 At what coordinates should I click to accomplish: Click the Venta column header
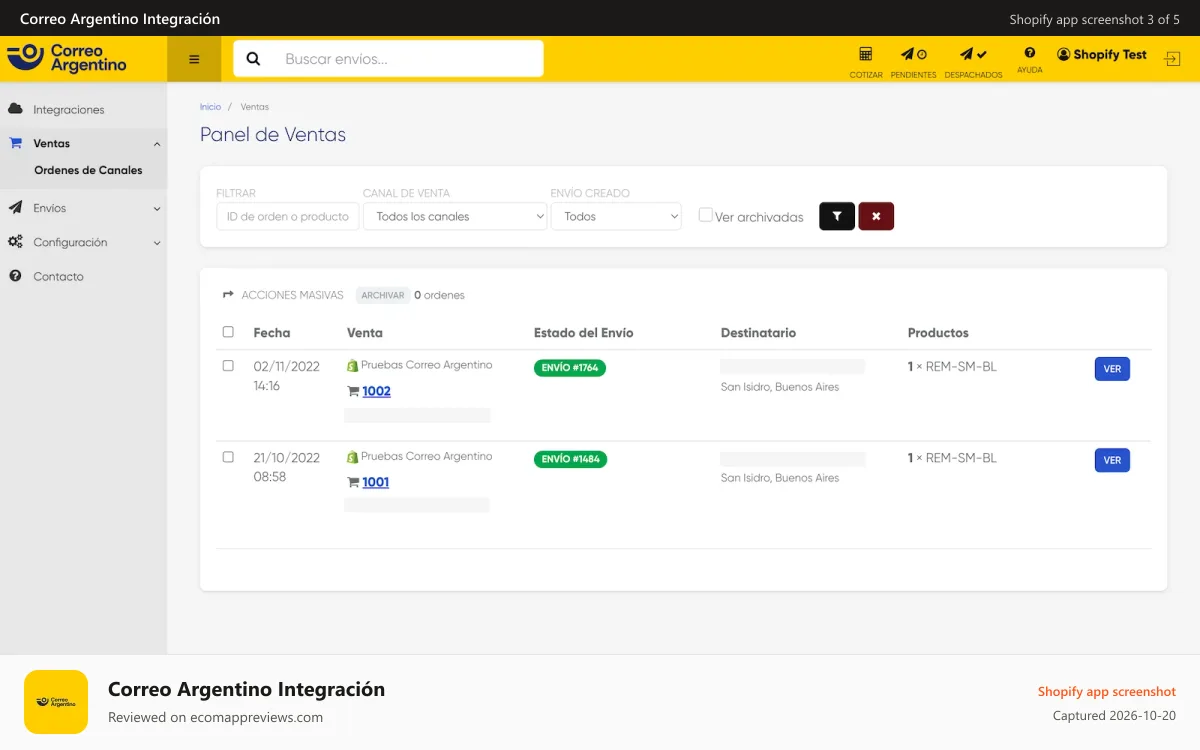[365, 333]
